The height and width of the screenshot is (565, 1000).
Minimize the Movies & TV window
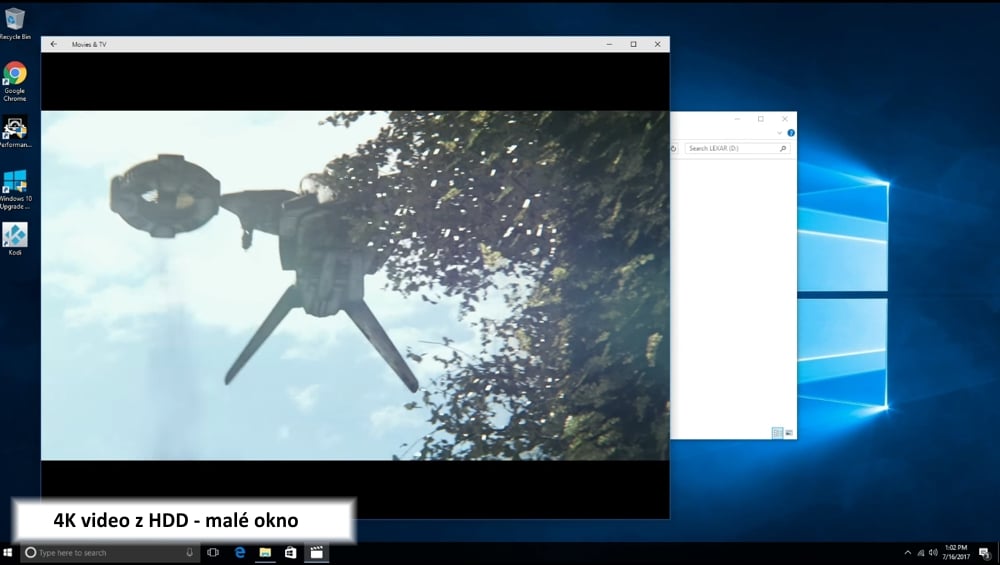[x=609, y=44]
